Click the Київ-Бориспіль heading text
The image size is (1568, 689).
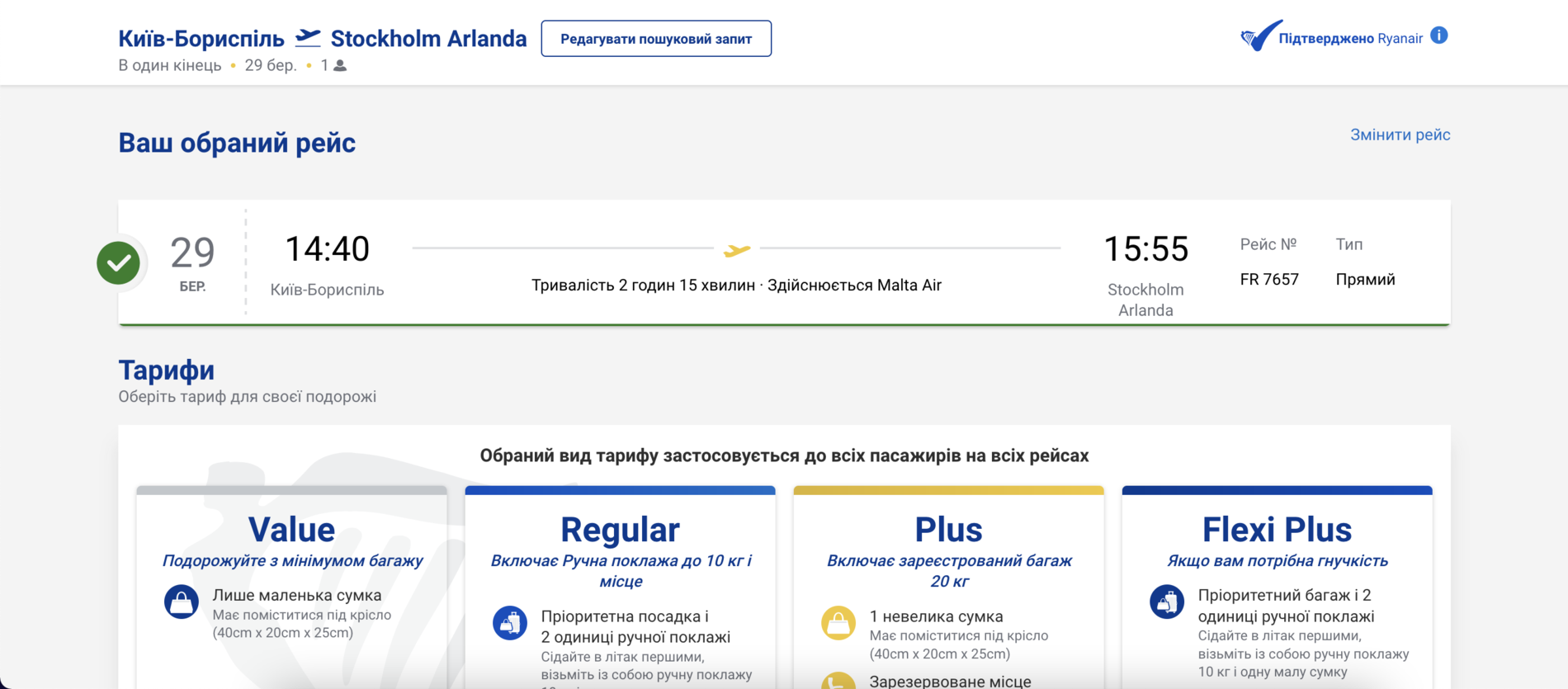201,39
